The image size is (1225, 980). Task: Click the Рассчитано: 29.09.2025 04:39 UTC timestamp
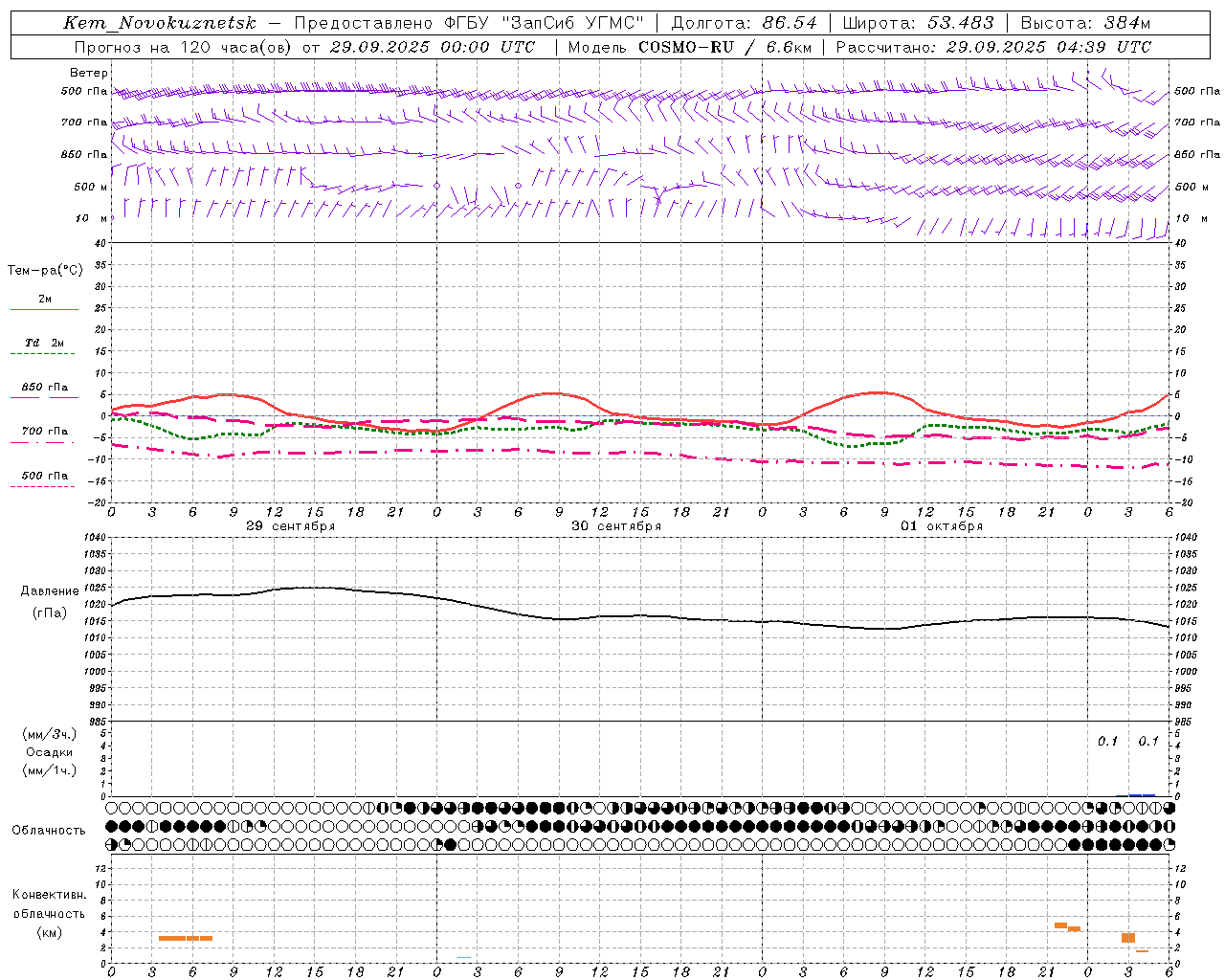(x=993, y=47)
